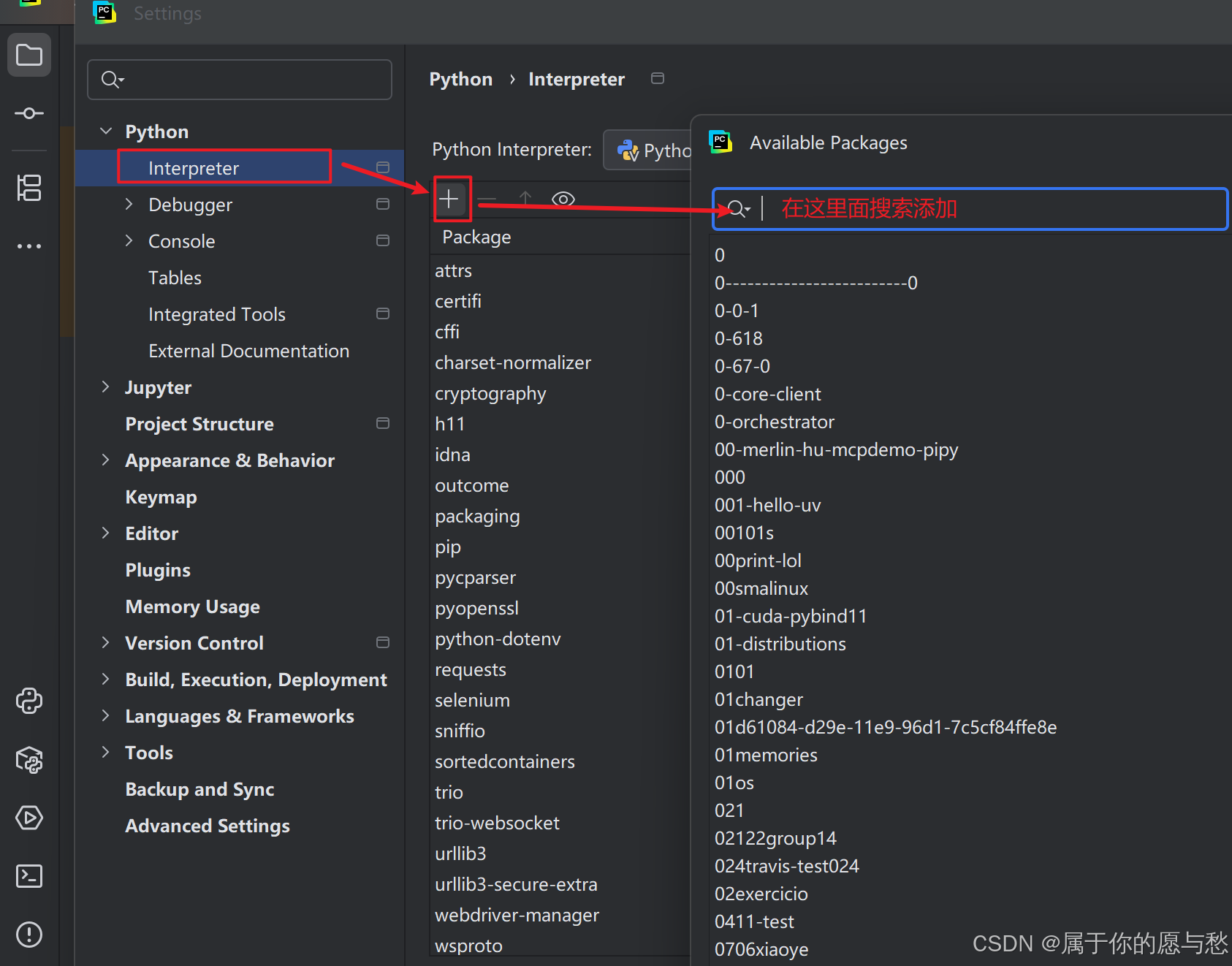Open the Python Console sidebar icon
The height and width of the screenshot is (966, 1232).
coord(29,701)
